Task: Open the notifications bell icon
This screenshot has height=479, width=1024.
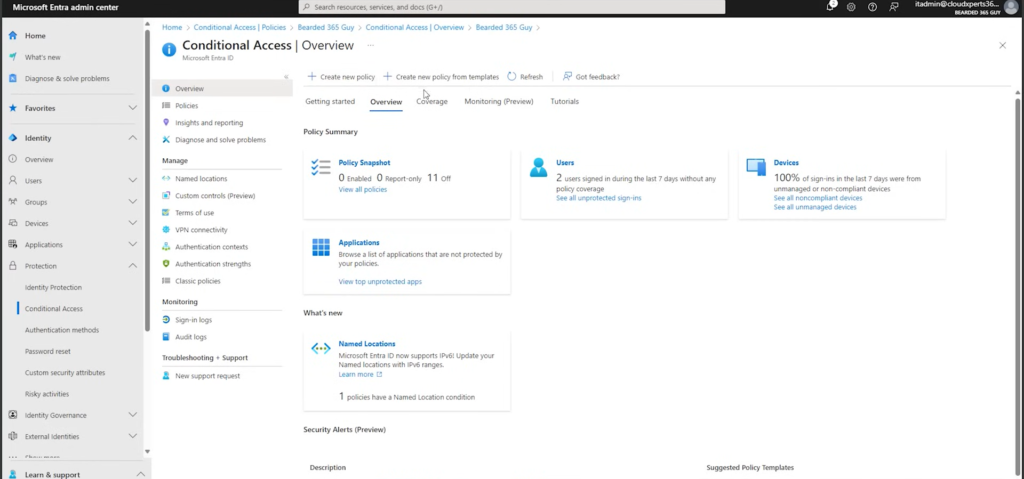Action: point(831,7)
